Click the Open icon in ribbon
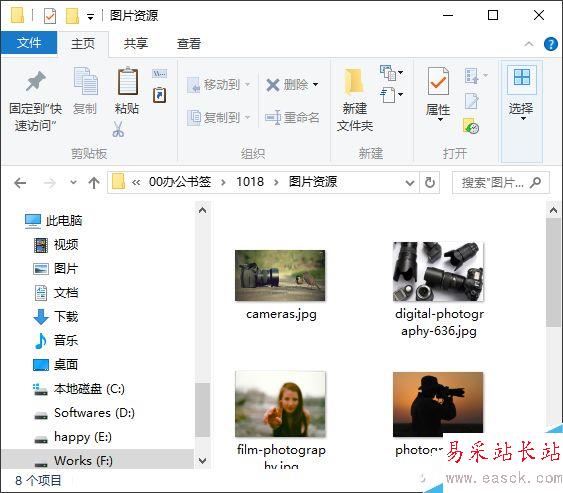Viewport: 563px width, 493px height. 471,76
